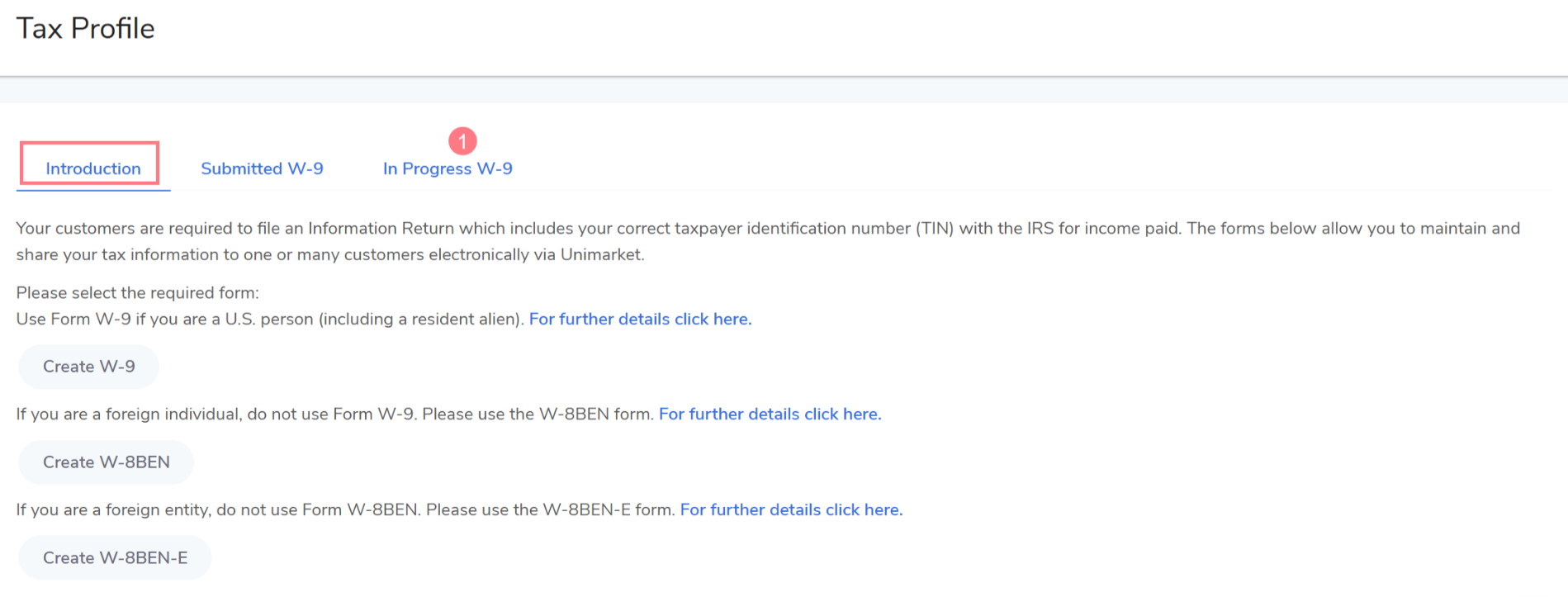Start a new W-8BEN form
The height and width of the screenshot is (597, 1568).
pos(106,462)
